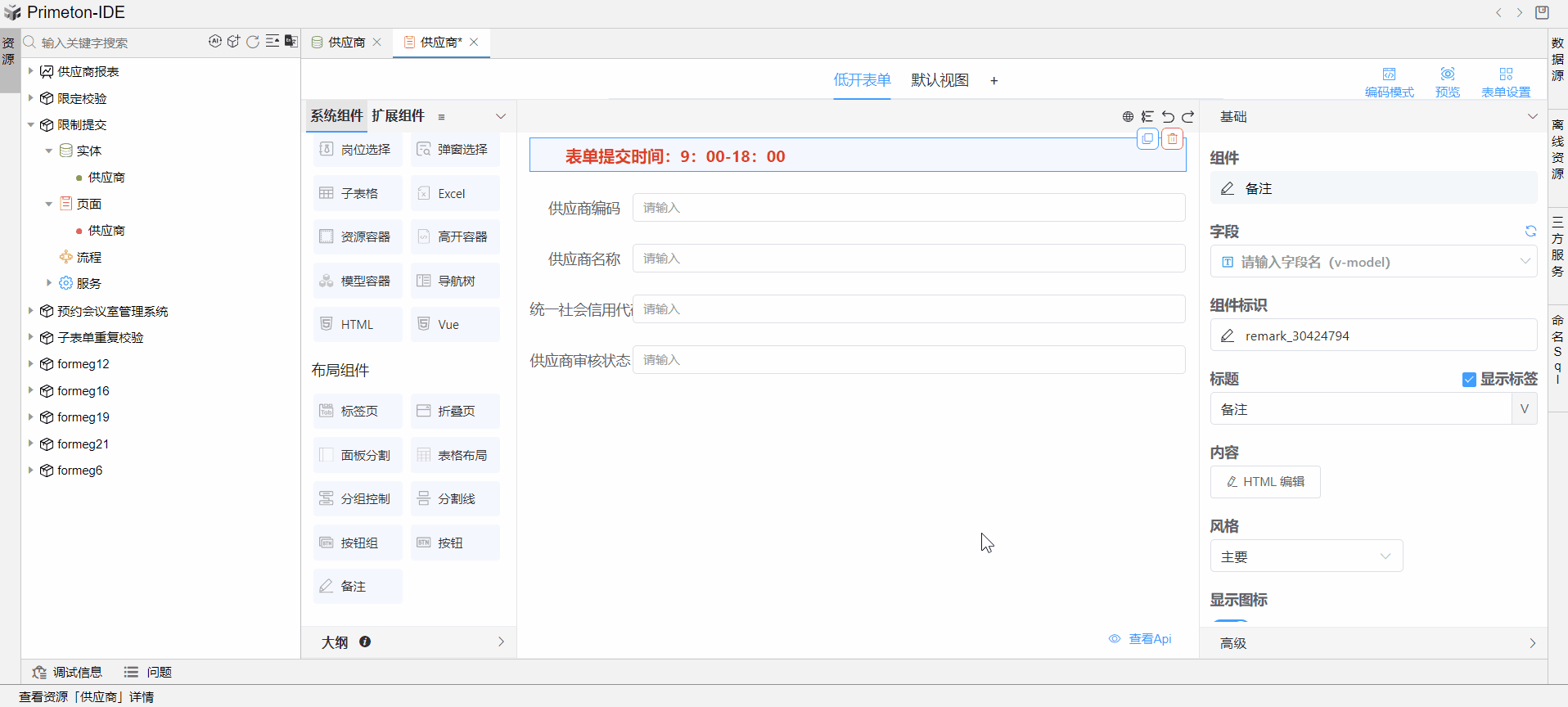Switch to 扩展组件 tab
This screenshot has width=1568, height=707.
click(x=398, y=116)
